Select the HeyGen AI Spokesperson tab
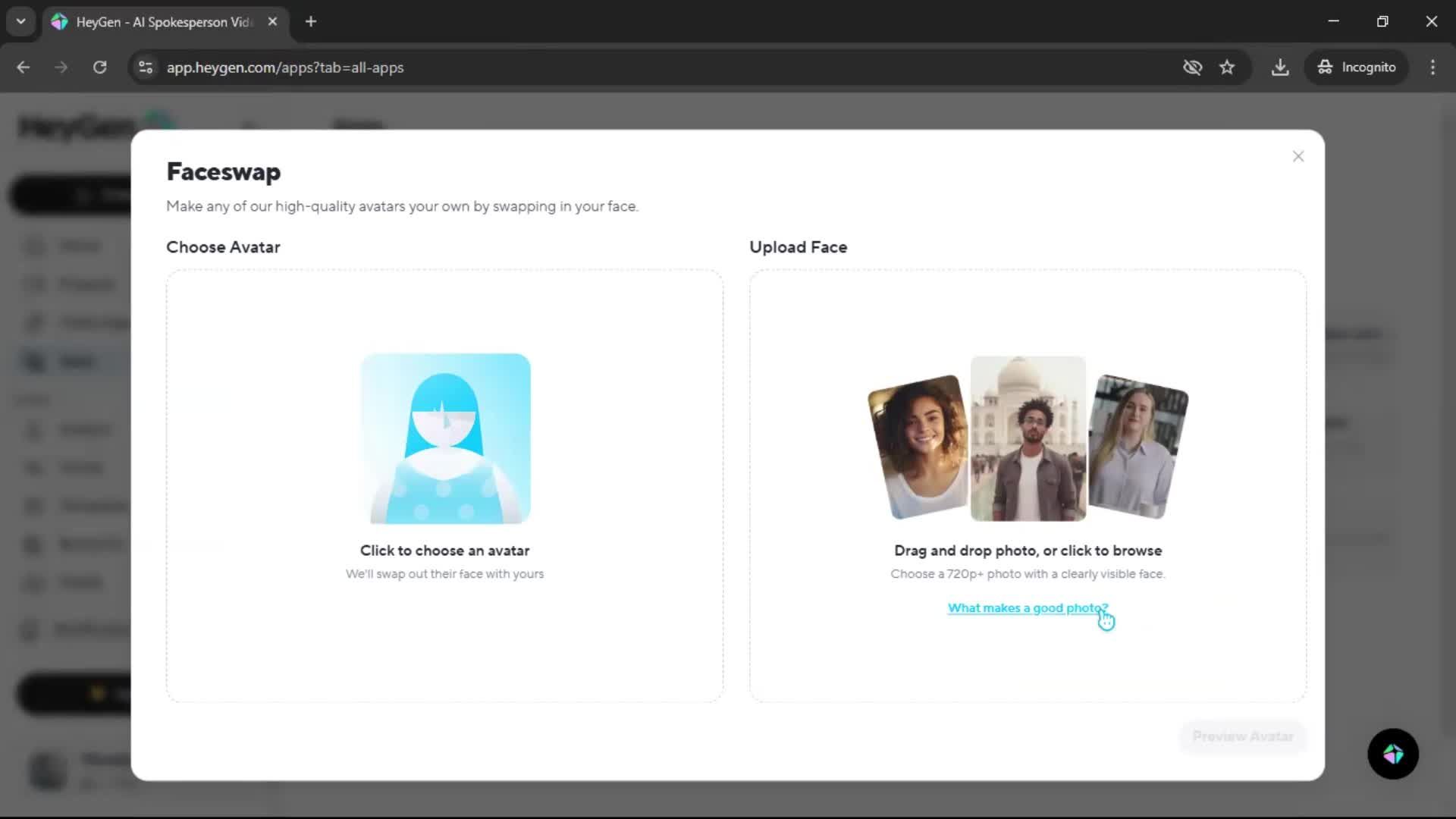The width and height of the screenshot is (1456, 819). pos(163,22)
